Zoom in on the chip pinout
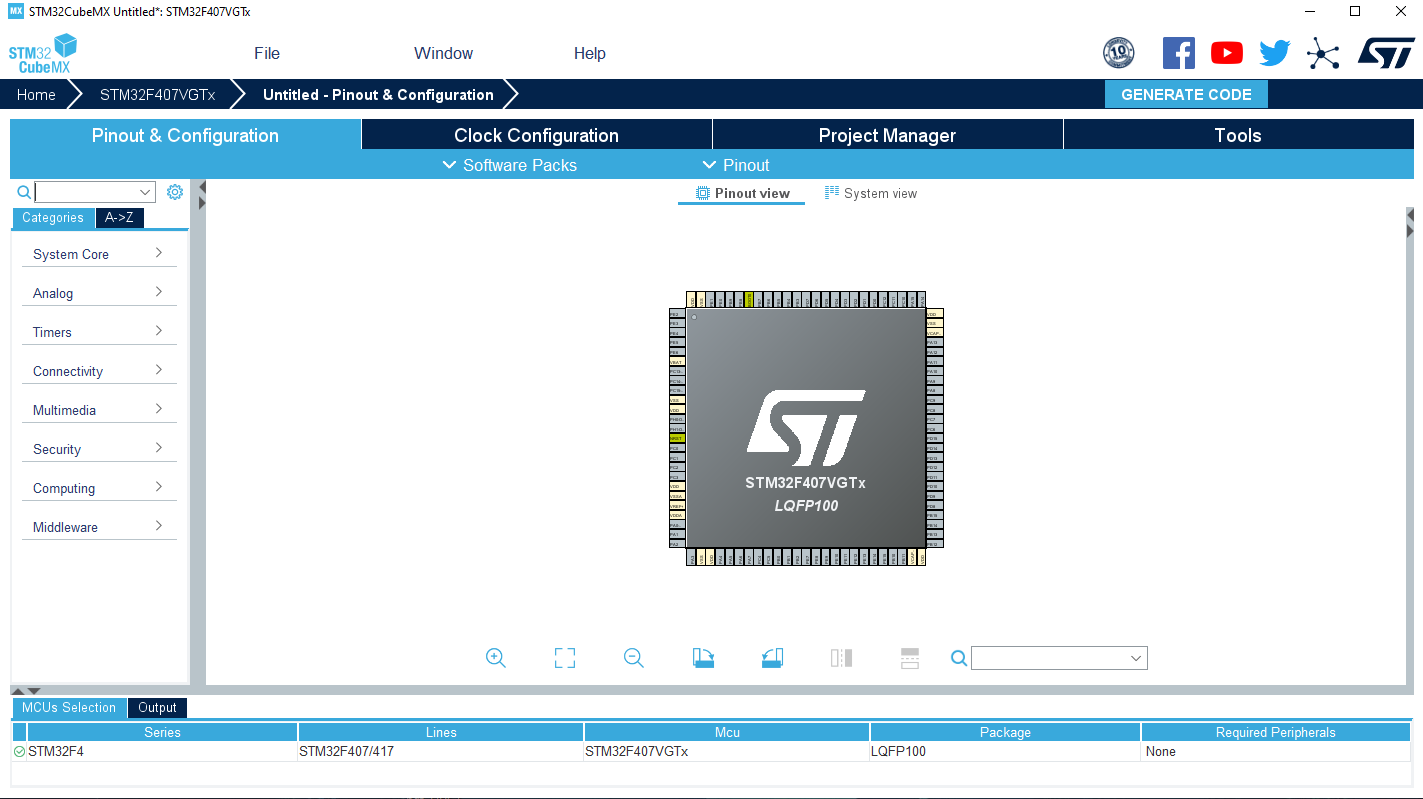 (x=495, y=657)
